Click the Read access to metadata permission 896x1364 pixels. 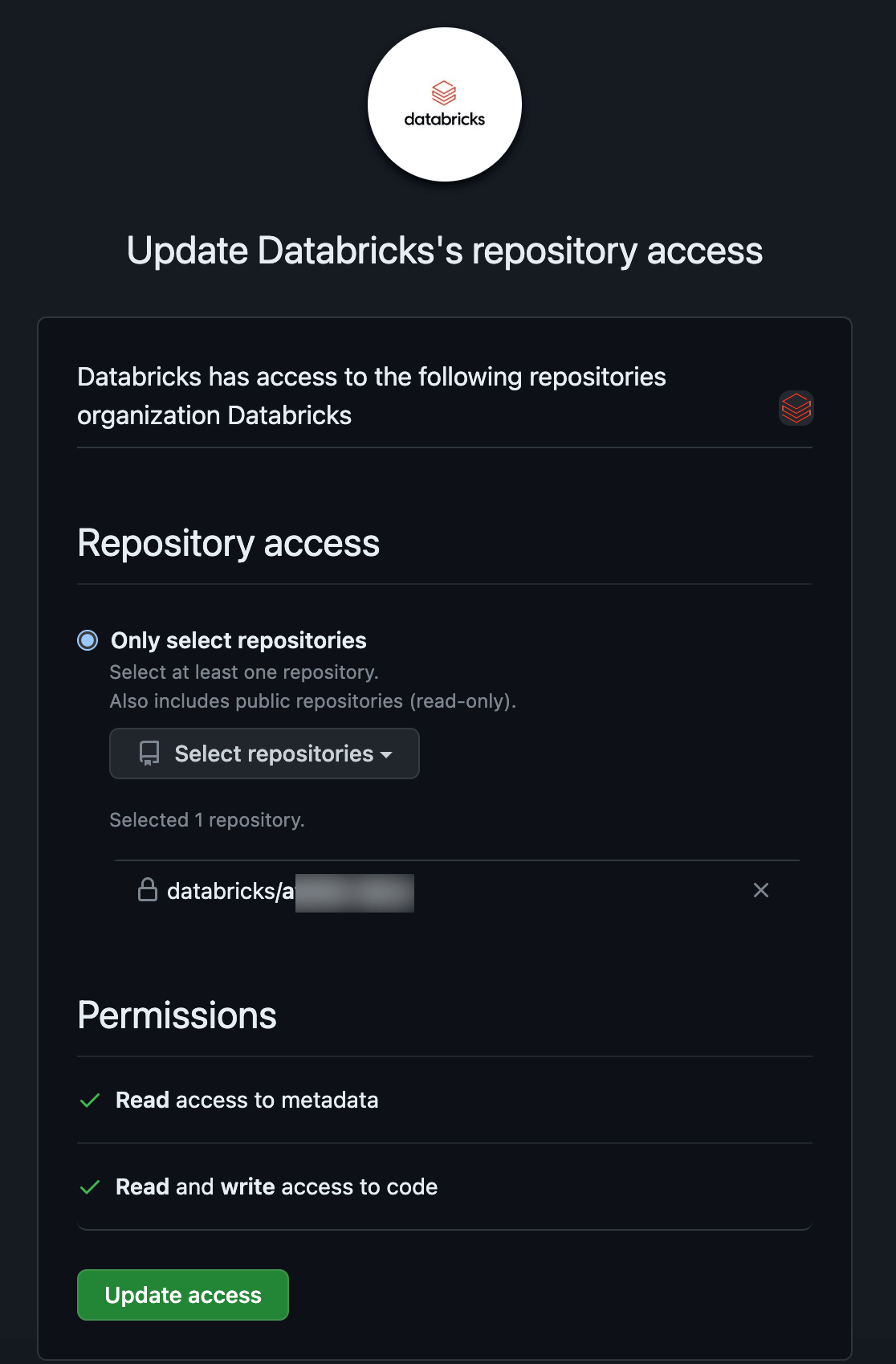246,1101
